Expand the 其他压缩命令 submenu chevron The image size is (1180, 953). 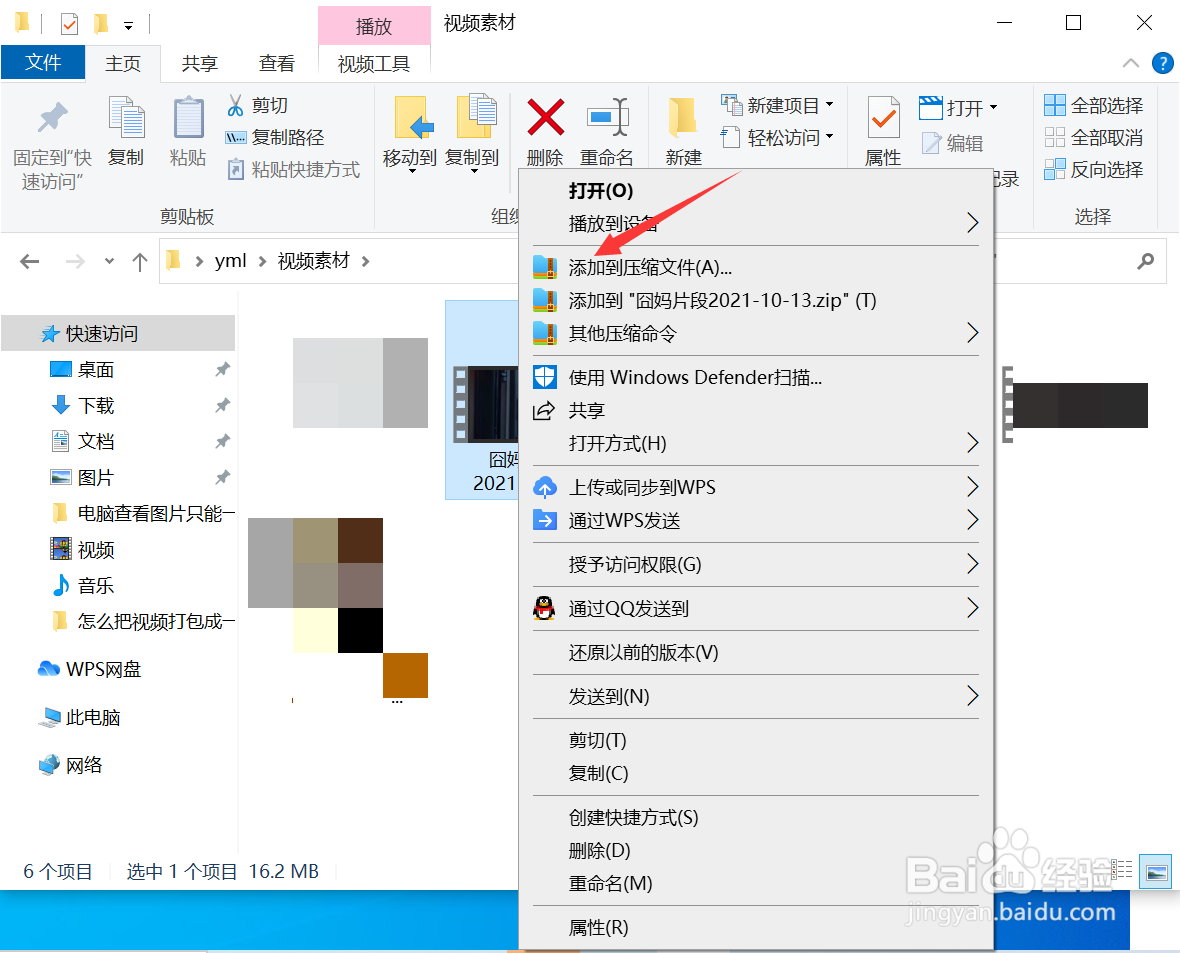click(971, 333)
